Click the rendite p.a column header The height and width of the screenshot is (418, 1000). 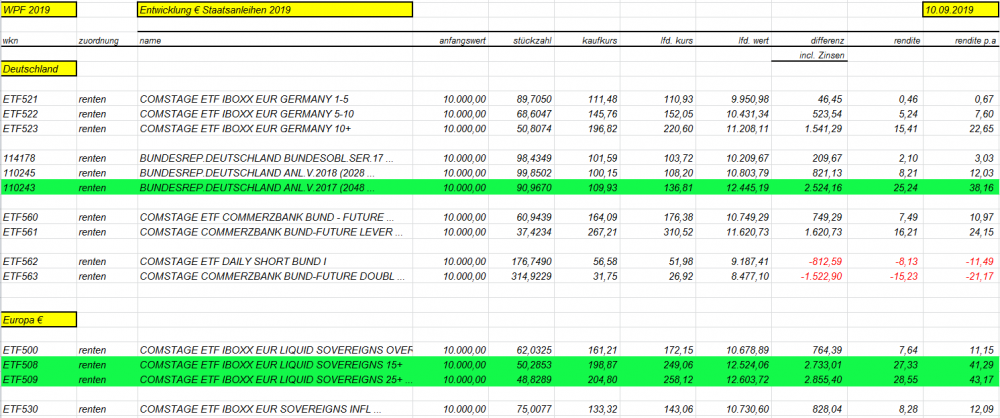pyautogui.click(x=976, y=41)
